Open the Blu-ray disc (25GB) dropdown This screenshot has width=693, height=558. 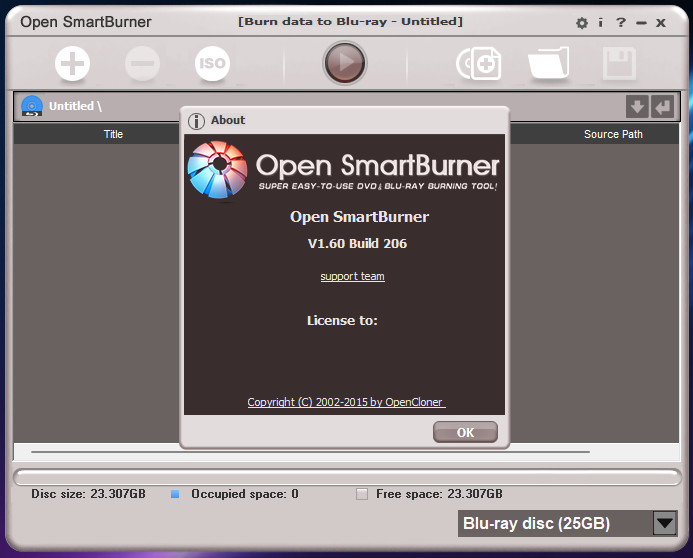click(665, 524)
